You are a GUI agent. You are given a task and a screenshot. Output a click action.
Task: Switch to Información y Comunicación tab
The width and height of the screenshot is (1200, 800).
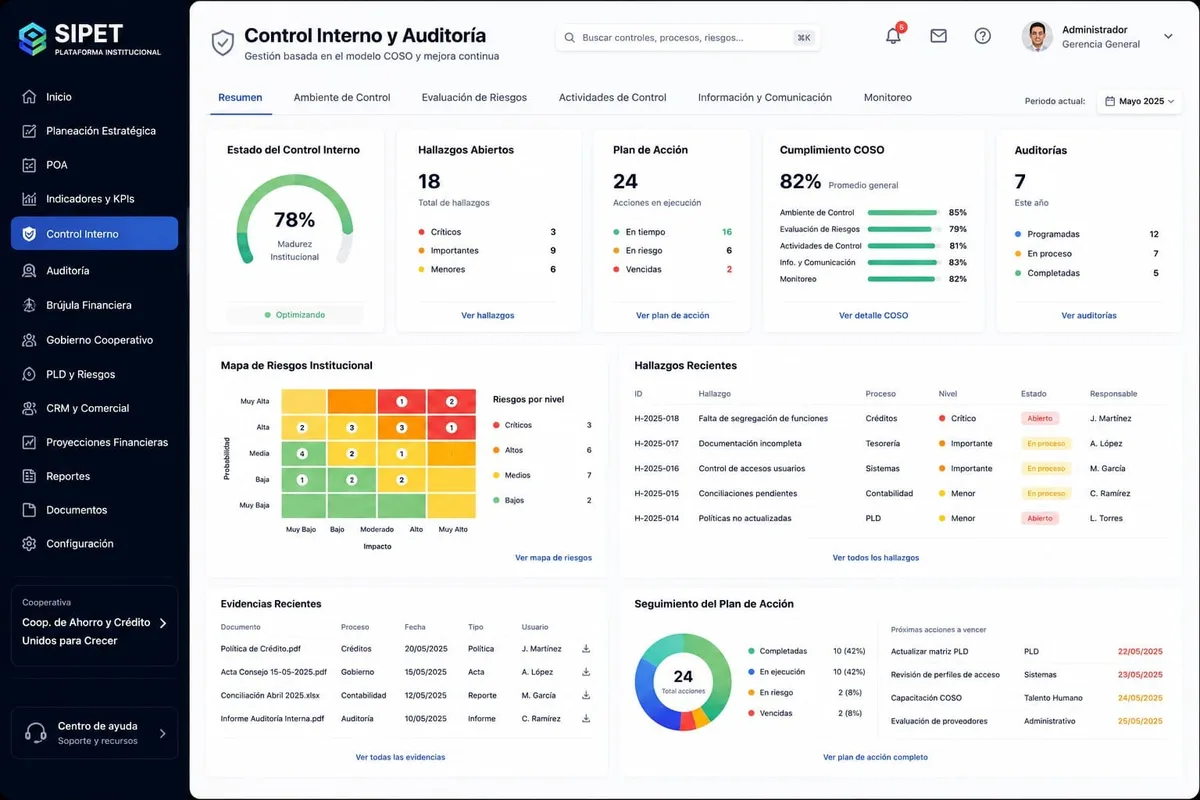[x=765, y=98]
